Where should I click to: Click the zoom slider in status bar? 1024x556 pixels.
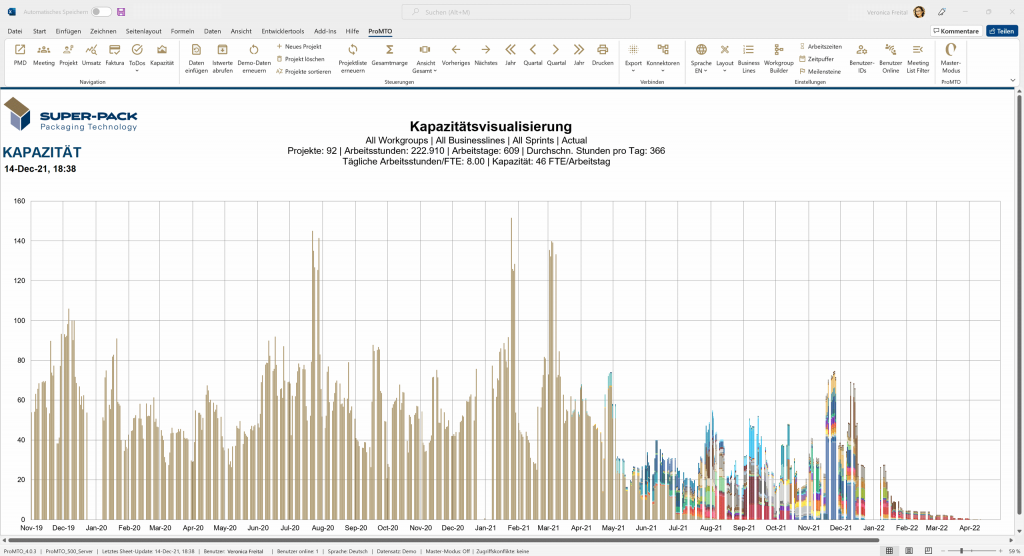tap(961, 550)
